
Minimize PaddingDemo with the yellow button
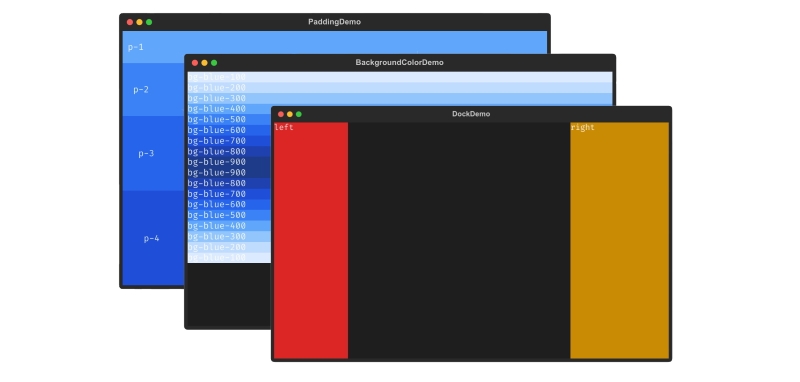click(139, 22)
